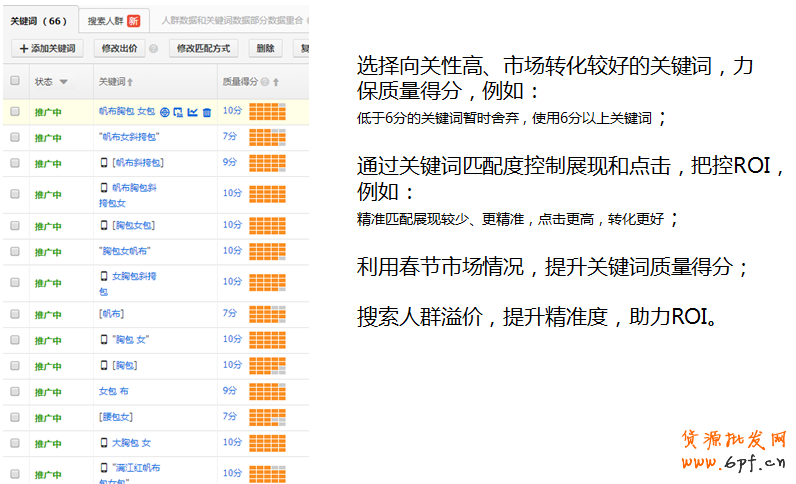Viewport: 796px width, 484px height.
Task: Click the copy icon next to 帆布胸包 女包
Action: [x=178, y=112]
